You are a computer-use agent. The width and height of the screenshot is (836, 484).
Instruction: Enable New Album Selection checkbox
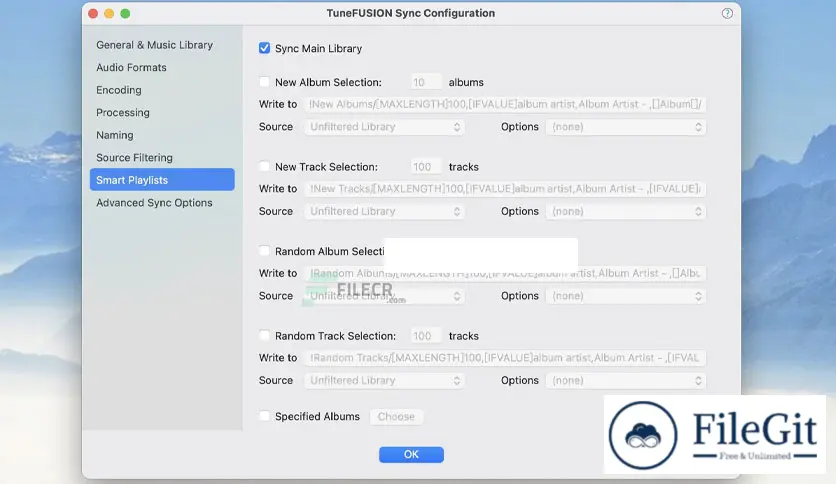point(264,82)
